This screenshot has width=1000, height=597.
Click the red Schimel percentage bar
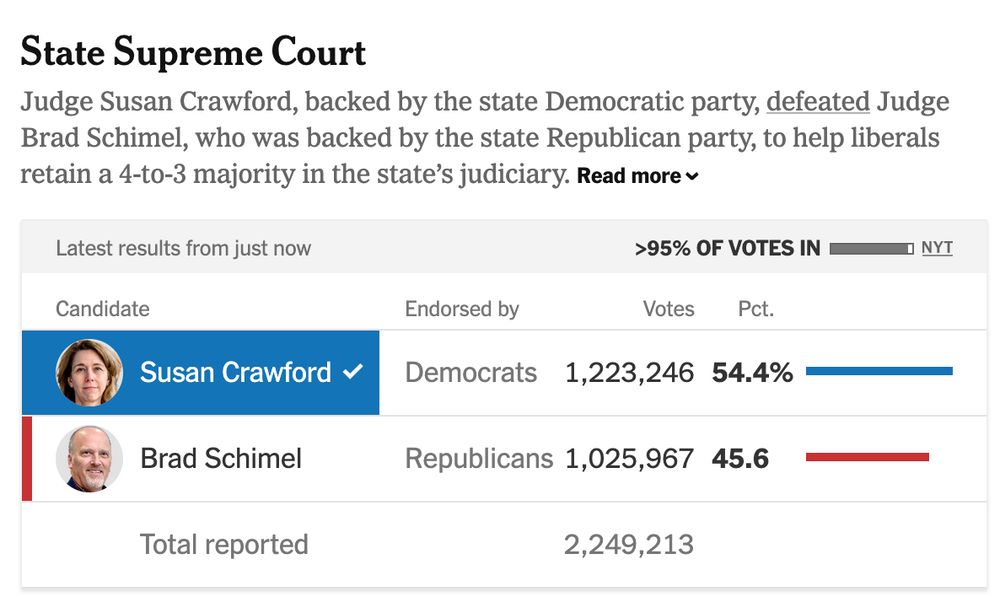(867, 457)
